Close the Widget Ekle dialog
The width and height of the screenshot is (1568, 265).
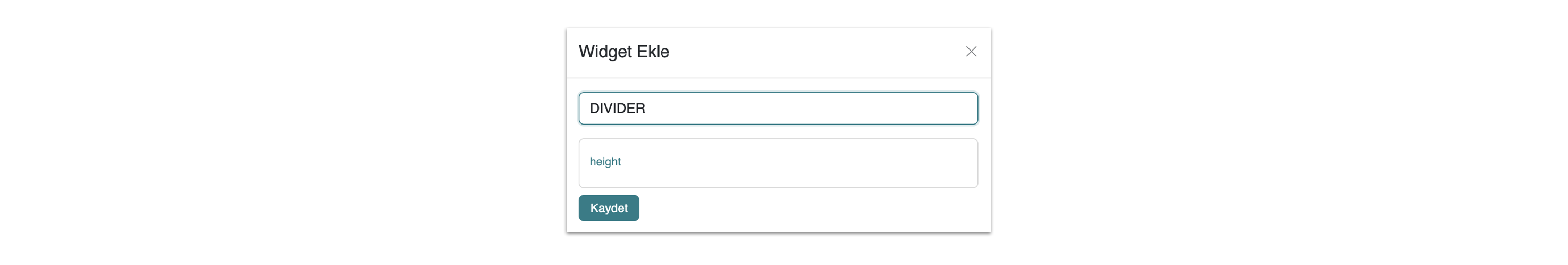click(971, 52)
